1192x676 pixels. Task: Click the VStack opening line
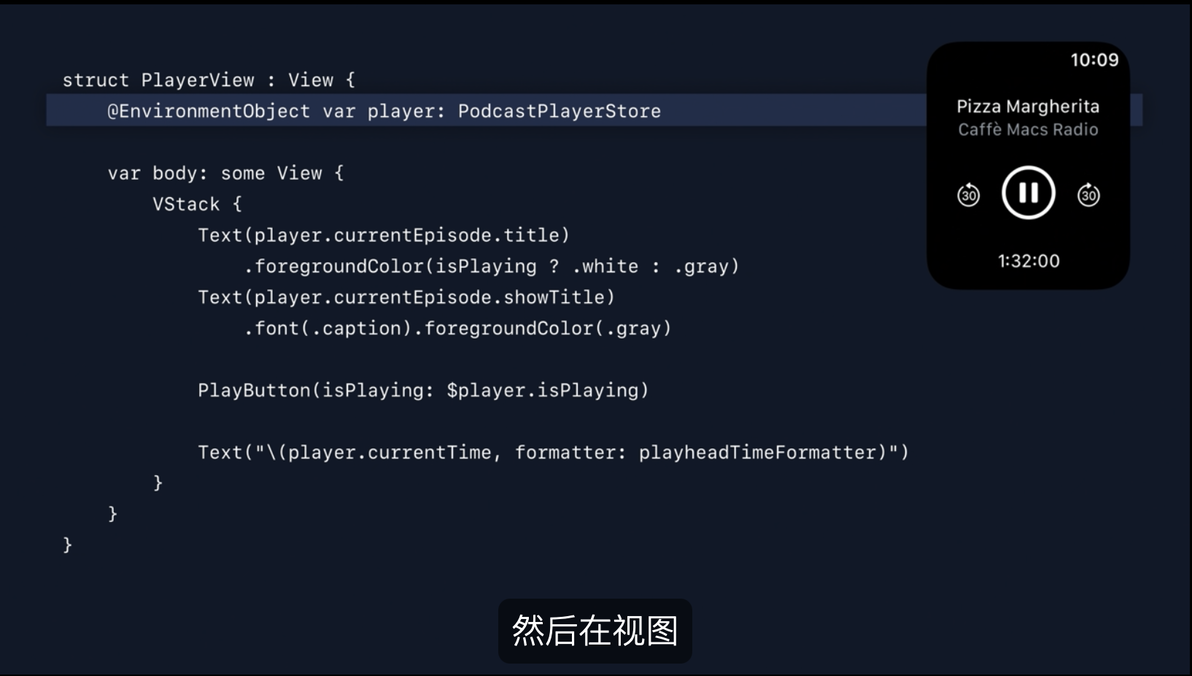pyautogui.click(x=197, y=204)
